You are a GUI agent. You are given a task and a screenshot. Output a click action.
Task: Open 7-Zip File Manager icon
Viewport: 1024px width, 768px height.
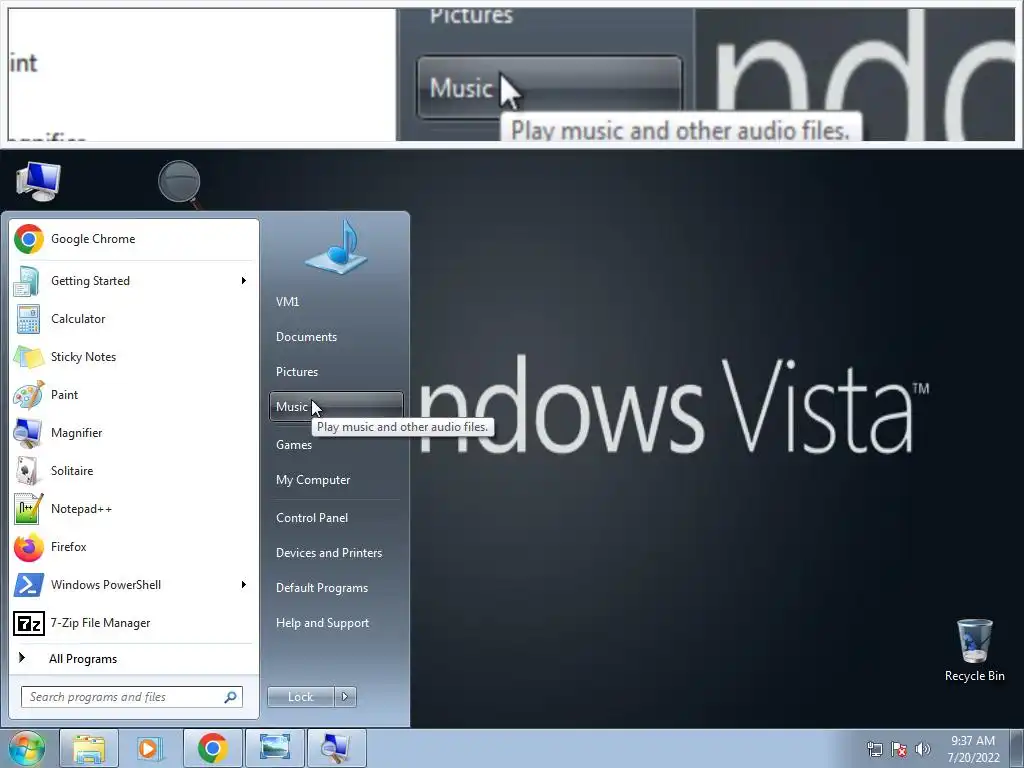pyautogui.click(x=29, y=623)
